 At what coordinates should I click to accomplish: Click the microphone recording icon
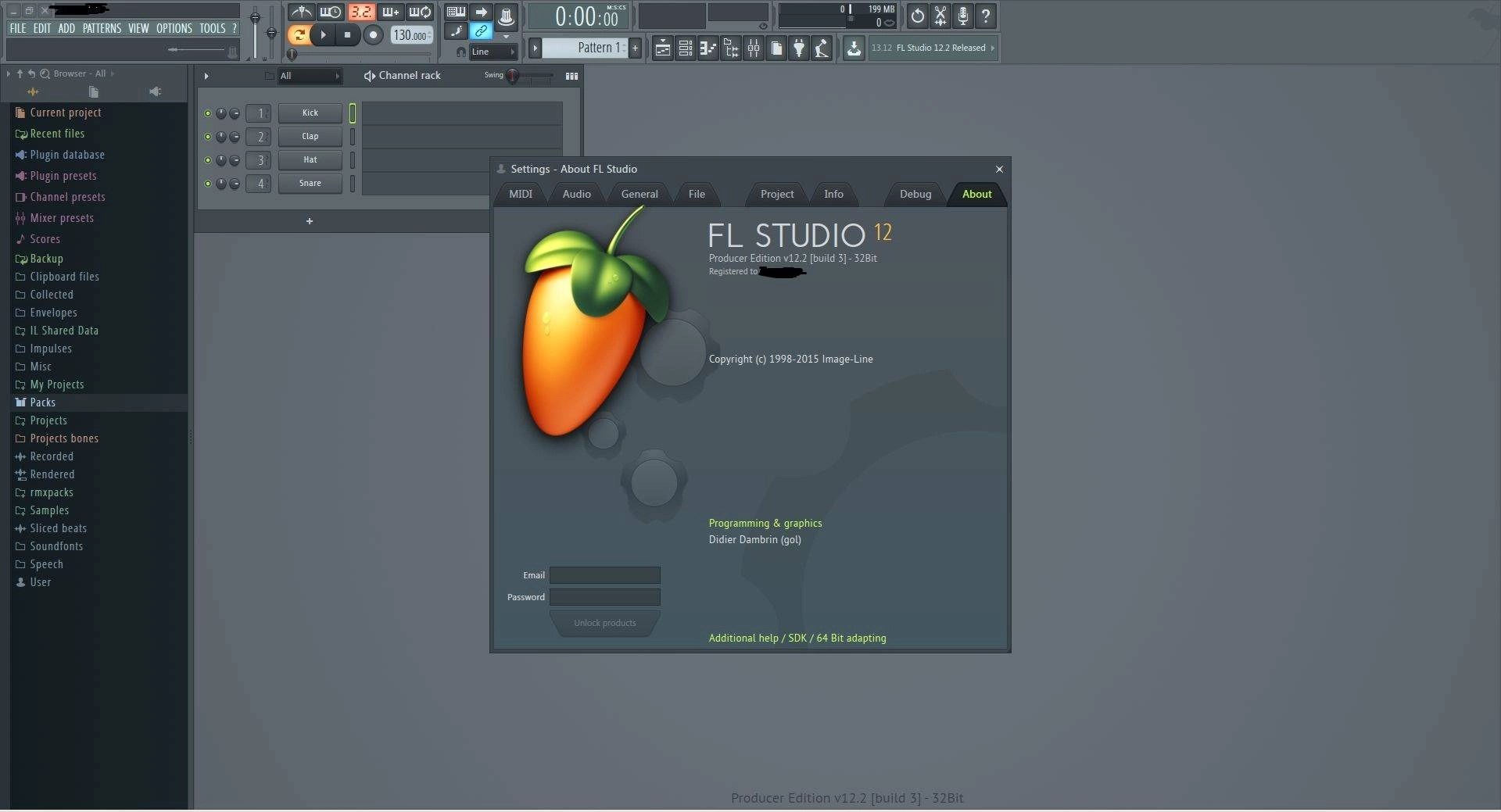coord(963,16)
